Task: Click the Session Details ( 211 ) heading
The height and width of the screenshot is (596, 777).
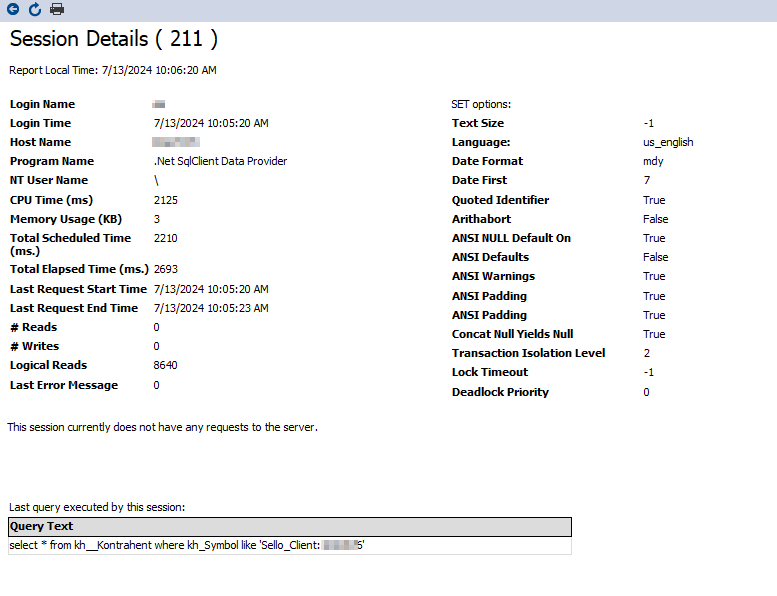Action: click(113, 40)
